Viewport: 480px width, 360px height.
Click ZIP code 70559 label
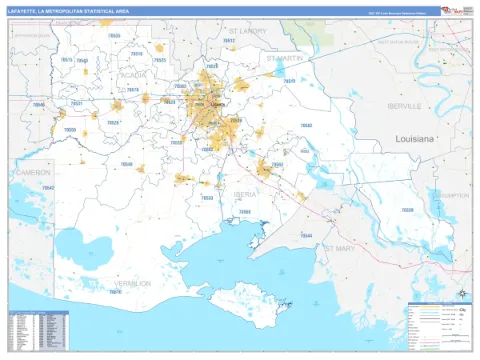coord(70,130)
